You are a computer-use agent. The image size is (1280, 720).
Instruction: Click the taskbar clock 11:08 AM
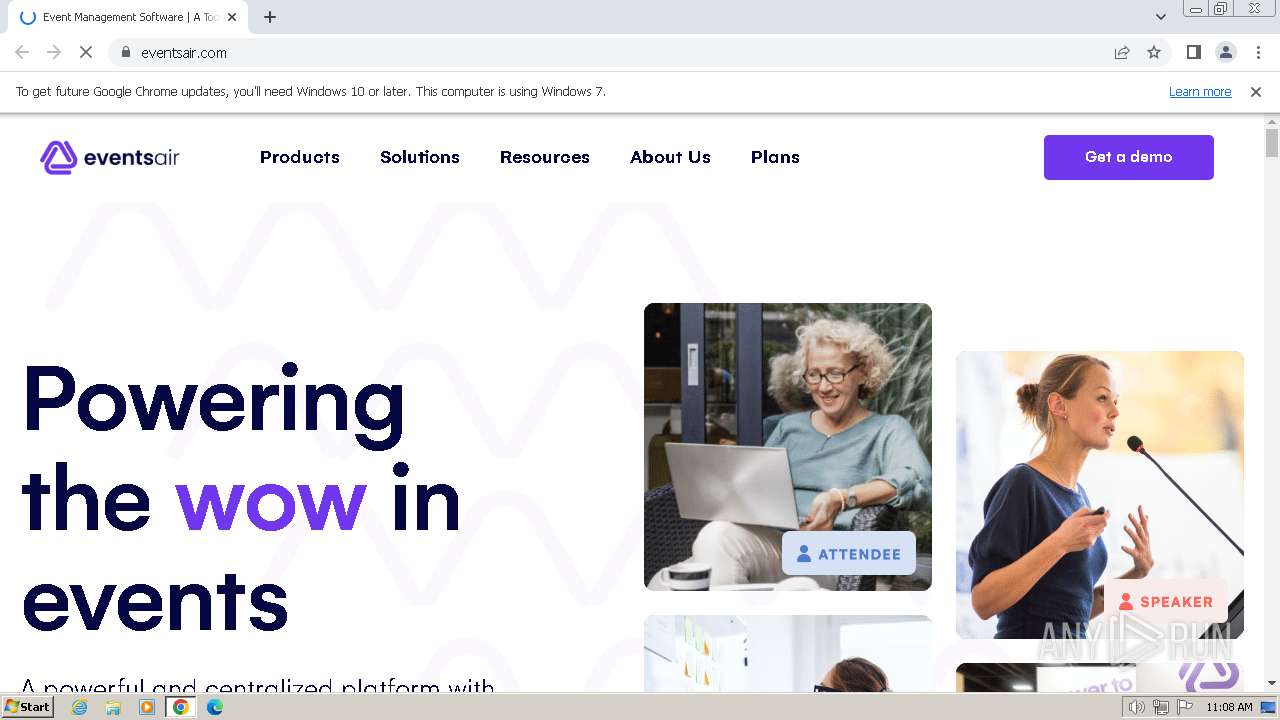pos(1229,707)
